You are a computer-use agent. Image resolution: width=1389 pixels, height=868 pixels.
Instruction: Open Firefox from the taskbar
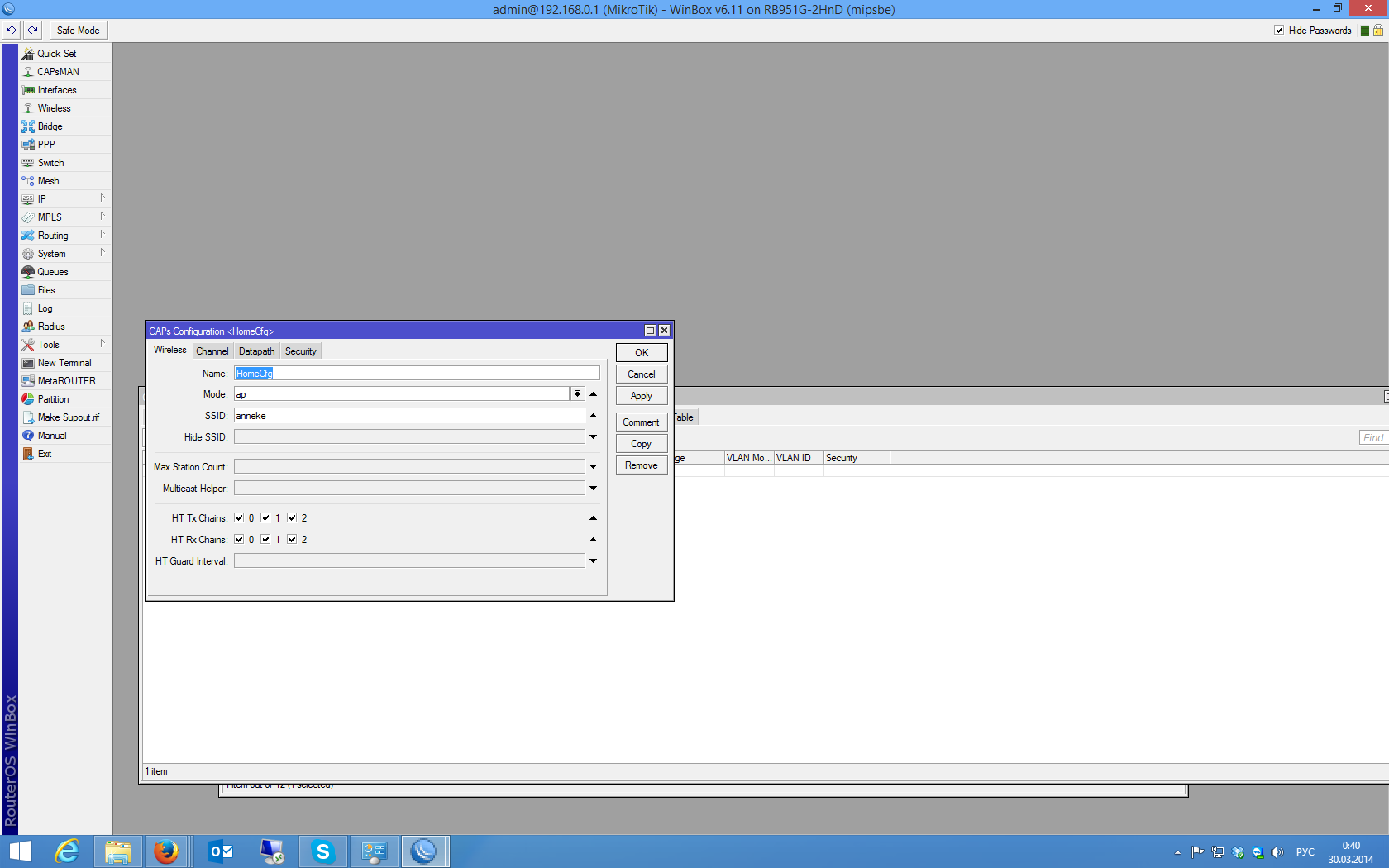tap(166, 851)
